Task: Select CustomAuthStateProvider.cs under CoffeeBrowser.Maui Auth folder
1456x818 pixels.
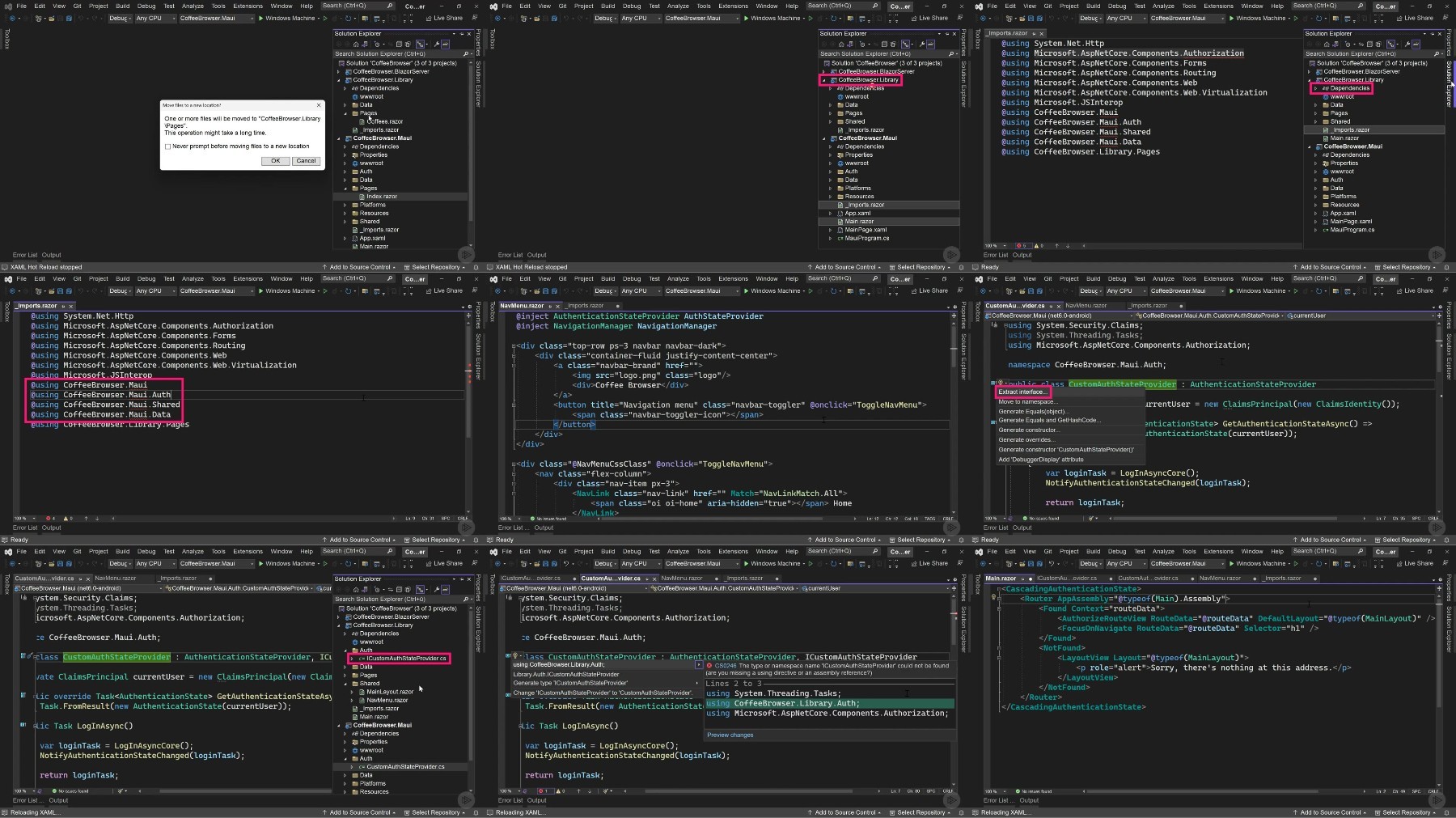Action: [x=404, y=767]
